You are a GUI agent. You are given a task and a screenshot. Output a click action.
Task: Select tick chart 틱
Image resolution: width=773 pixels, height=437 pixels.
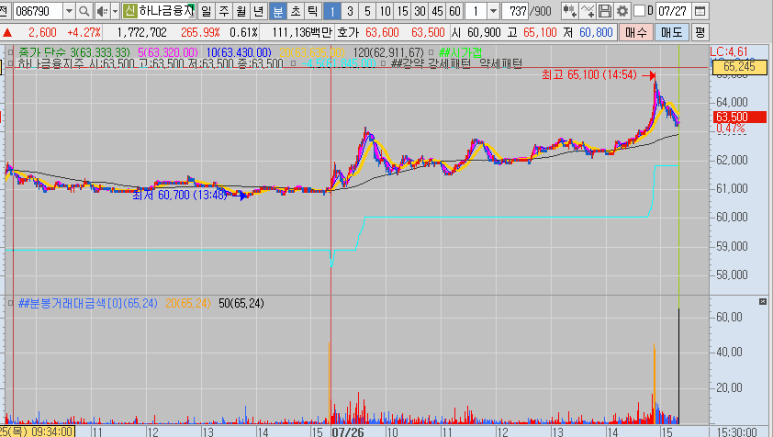tap(313, 11)
